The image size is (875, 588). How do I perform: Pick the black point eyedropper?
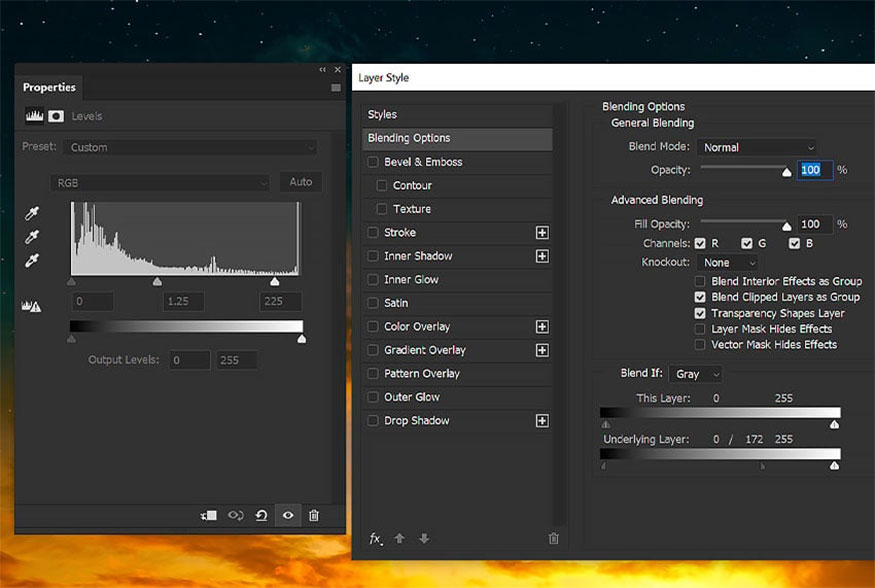32,213
